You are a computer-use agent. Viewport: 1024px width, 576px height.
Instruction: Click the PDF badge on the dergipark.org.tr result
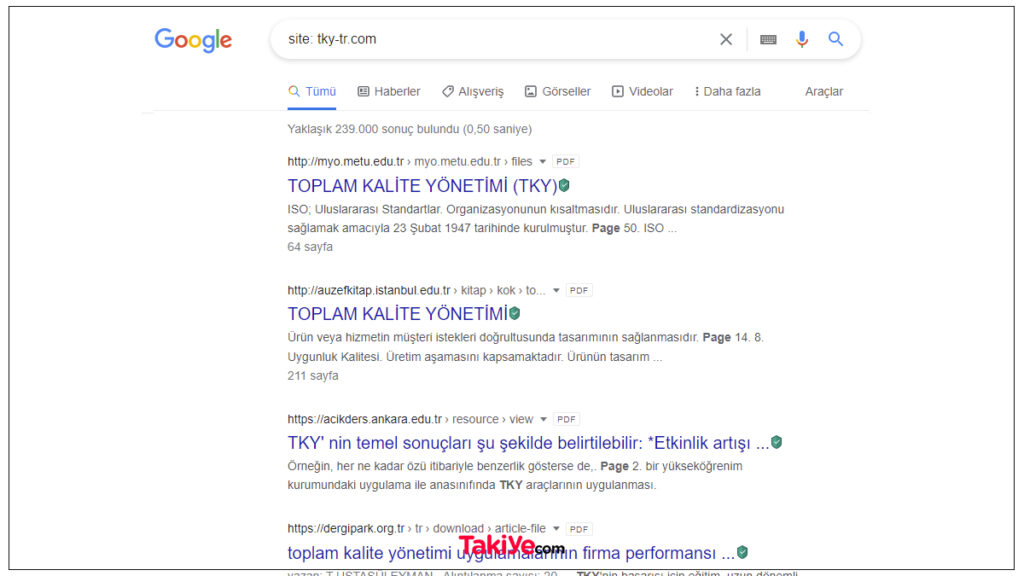579,529
